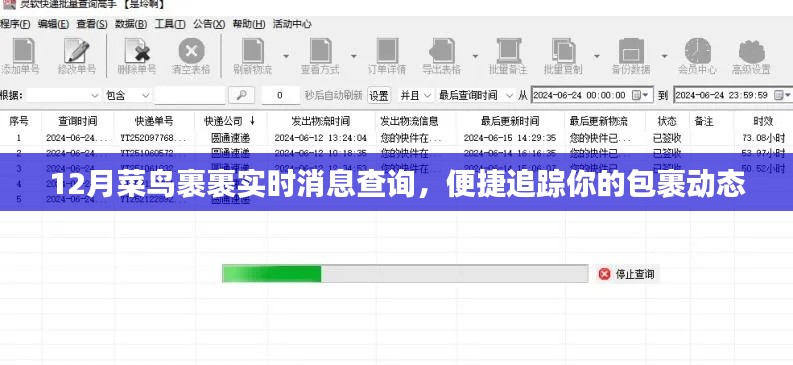Image resolution: width=793 pixels, height=365 pixels.
Task: Open the 高级设置 advanced settings icon
Action: pos(752,52)
